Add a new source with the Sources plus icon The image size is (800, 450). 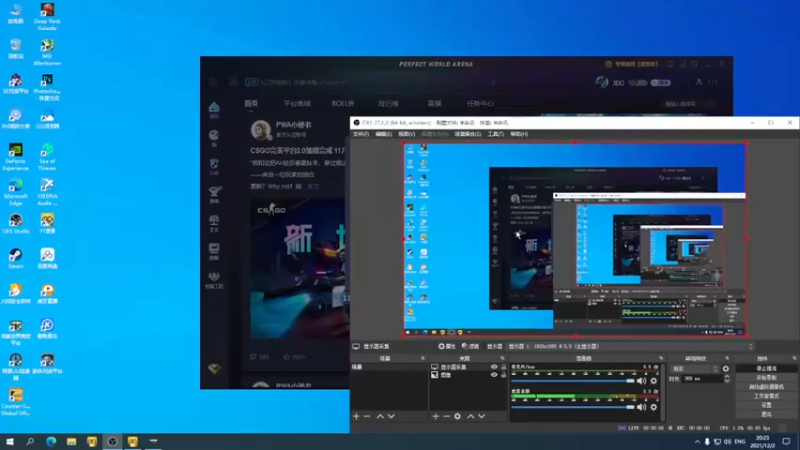(436, 416)
